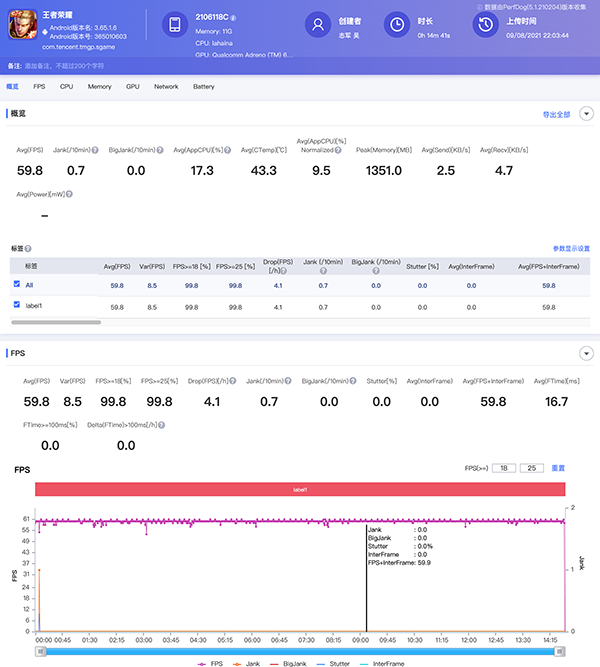Click the duration clock icon
Viewport: 600px width, 667px height.
pyautogui.click(x=396, y=25)
